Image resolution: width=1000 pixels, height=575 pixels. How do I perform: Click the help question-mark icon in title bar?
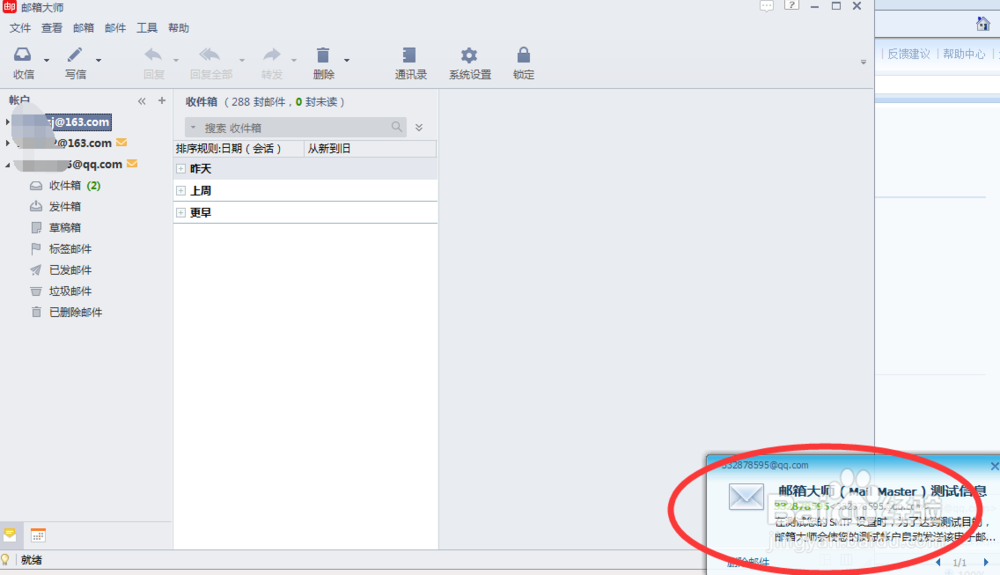791,5
